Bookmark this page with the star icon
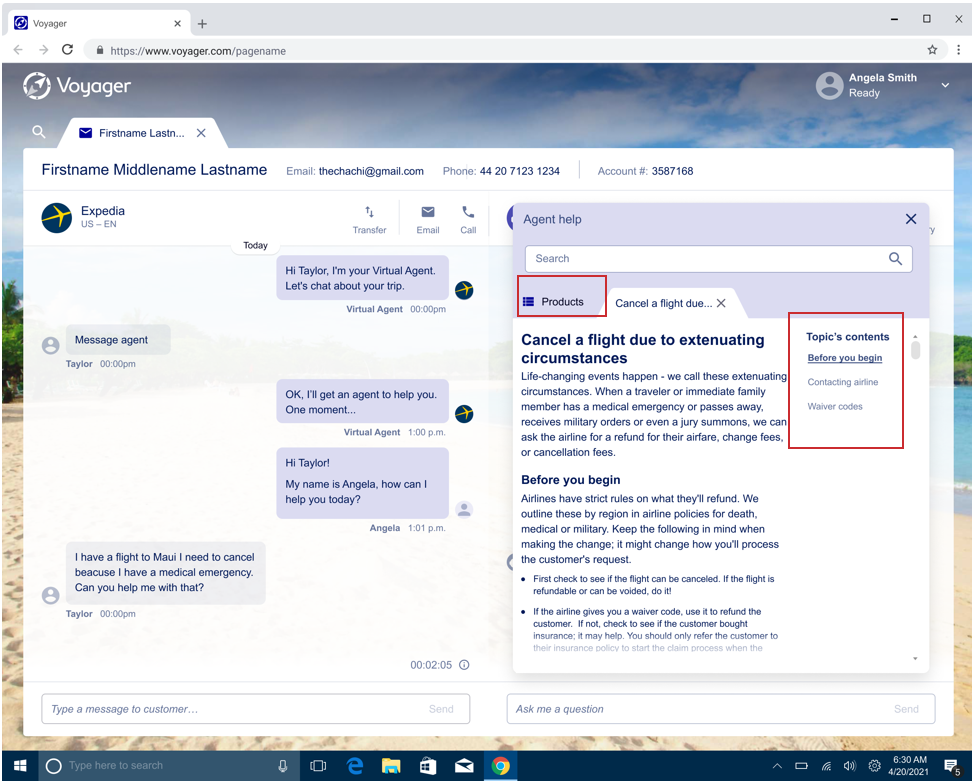 [932, 50]
